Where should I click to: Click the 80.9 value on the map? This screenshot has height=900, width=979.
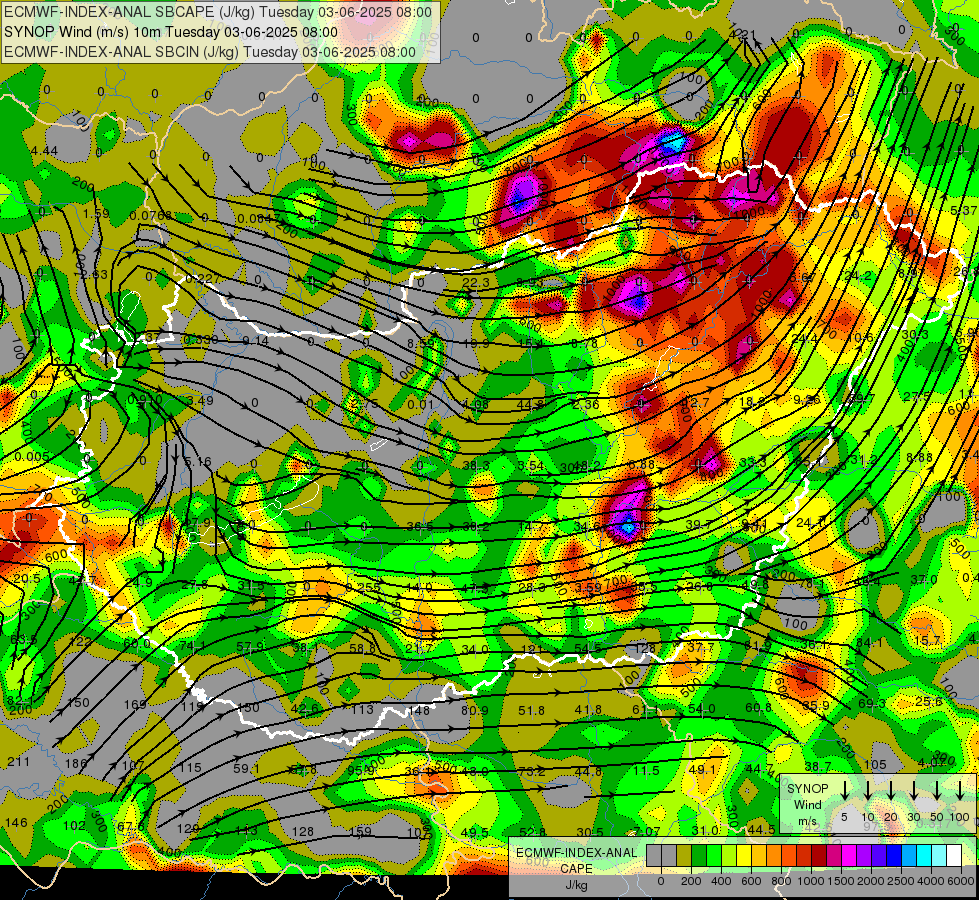(x=475, y=710)
